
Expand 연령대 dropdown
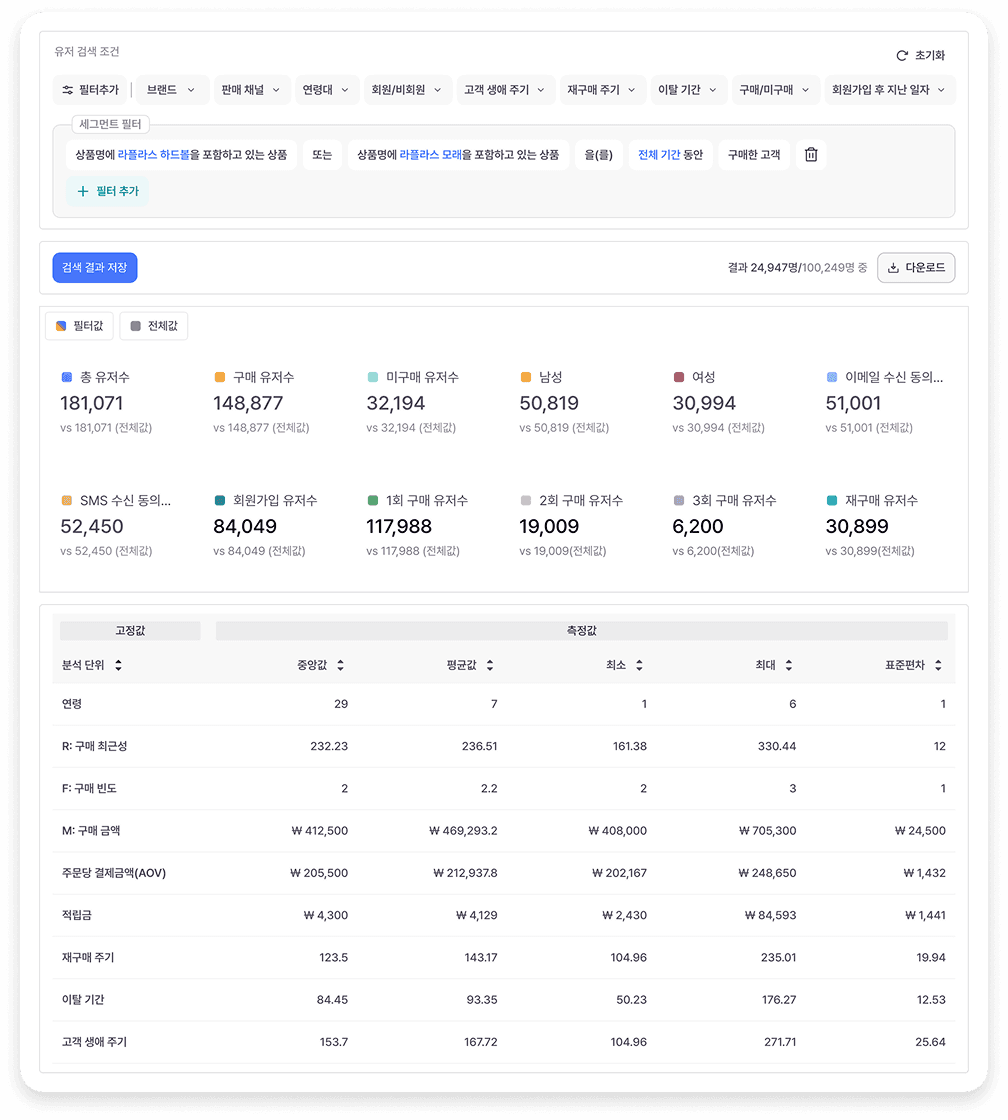[x=326, y=90]
